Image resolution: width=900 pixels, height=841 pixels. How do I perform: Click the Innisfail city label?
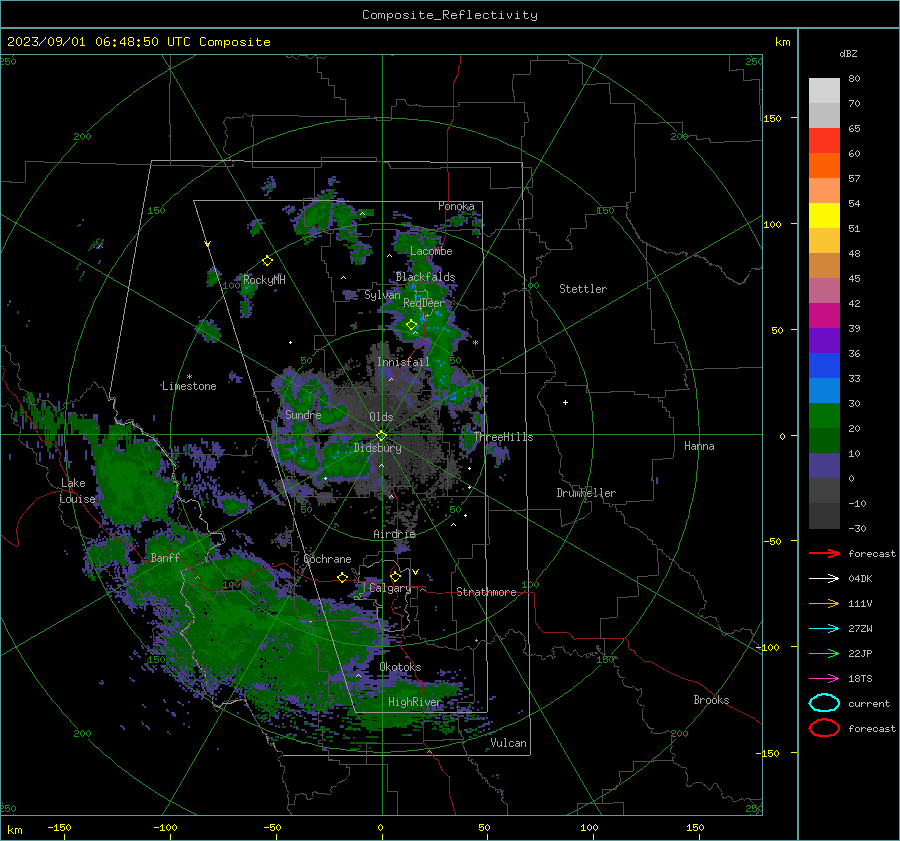(x=403, y=362)
